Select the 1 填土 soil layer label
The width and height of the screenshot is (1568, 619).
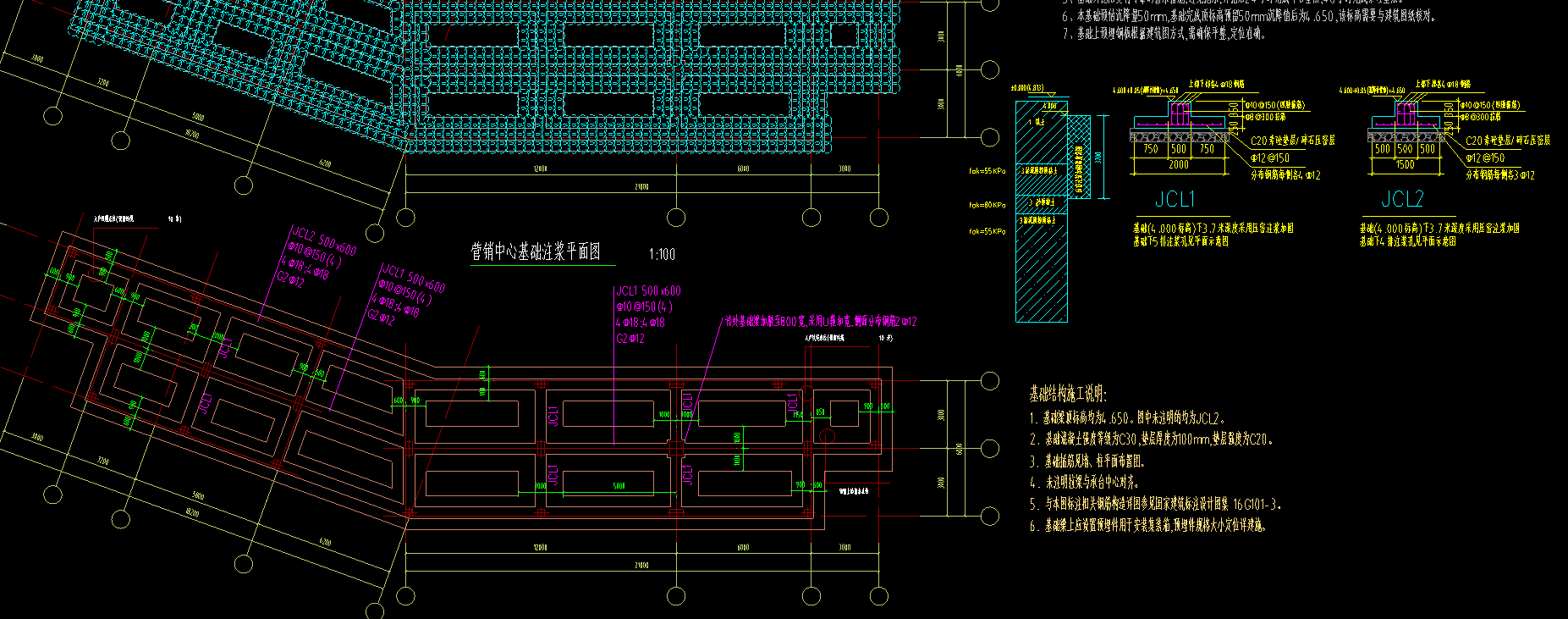point(1037,122)
